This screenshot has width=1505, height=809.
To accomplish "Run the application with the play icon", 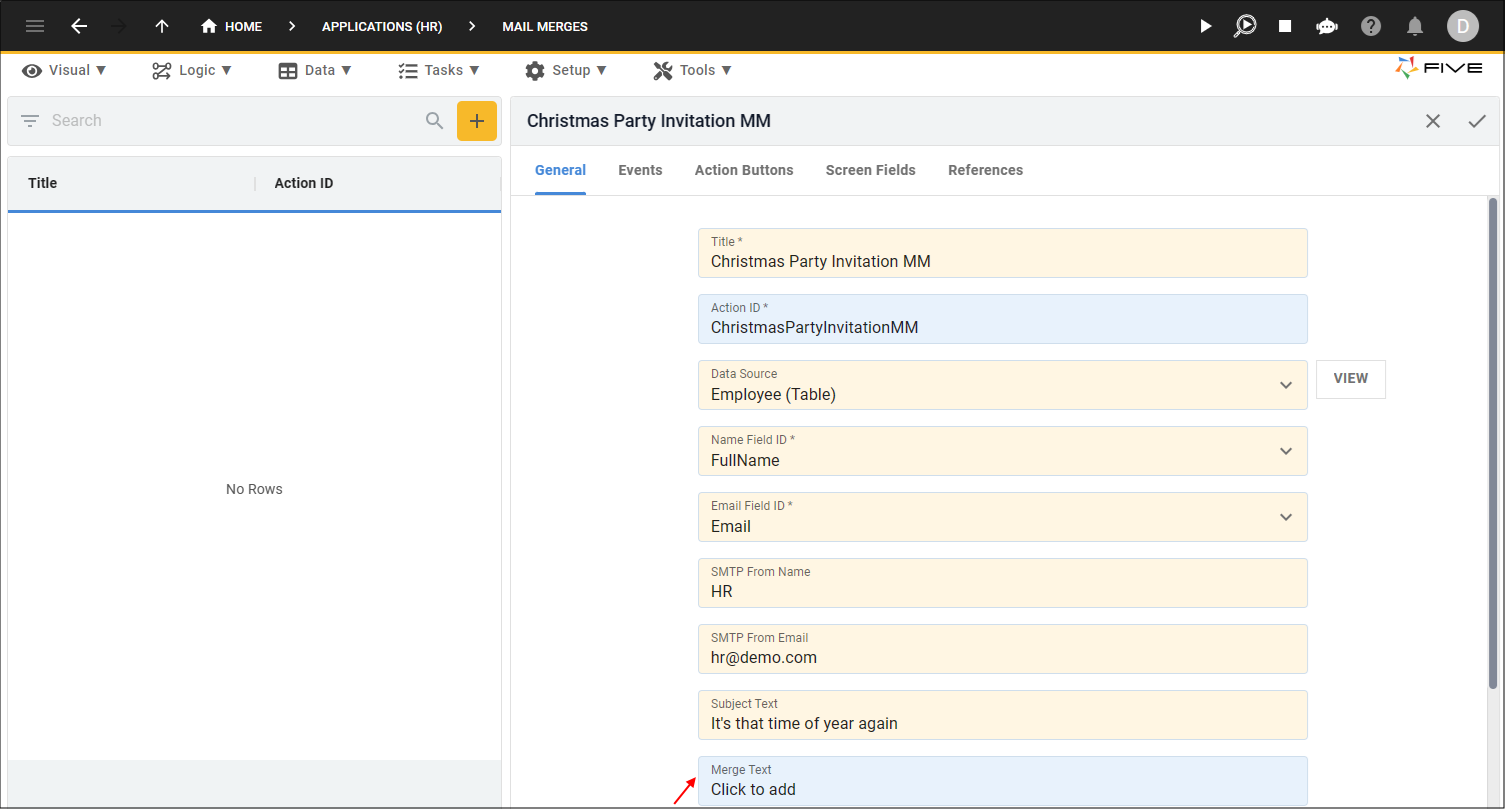I will click(1205, 26).
